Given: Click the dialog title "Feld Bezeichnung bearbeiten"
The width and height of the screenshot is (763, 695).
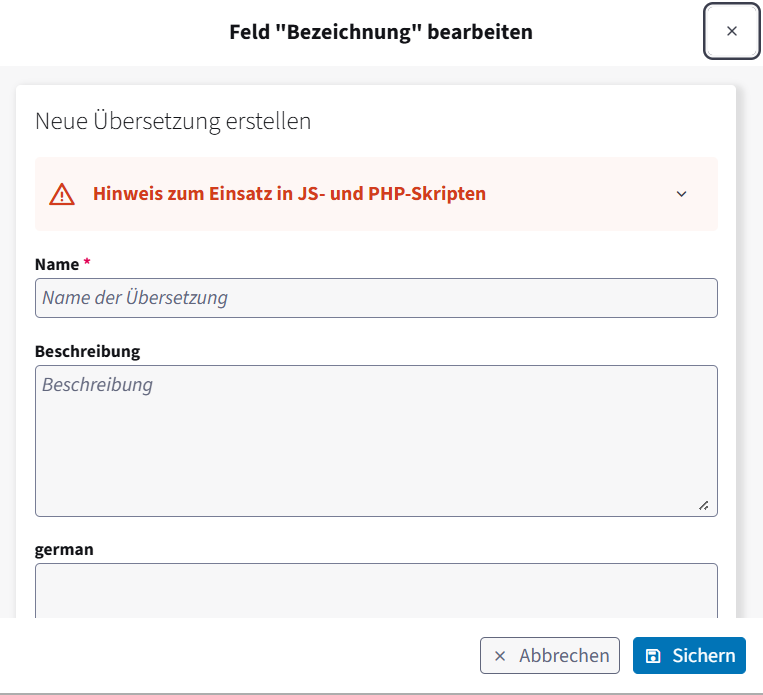Looking at the screenshot, I should [x=381, y=32].
